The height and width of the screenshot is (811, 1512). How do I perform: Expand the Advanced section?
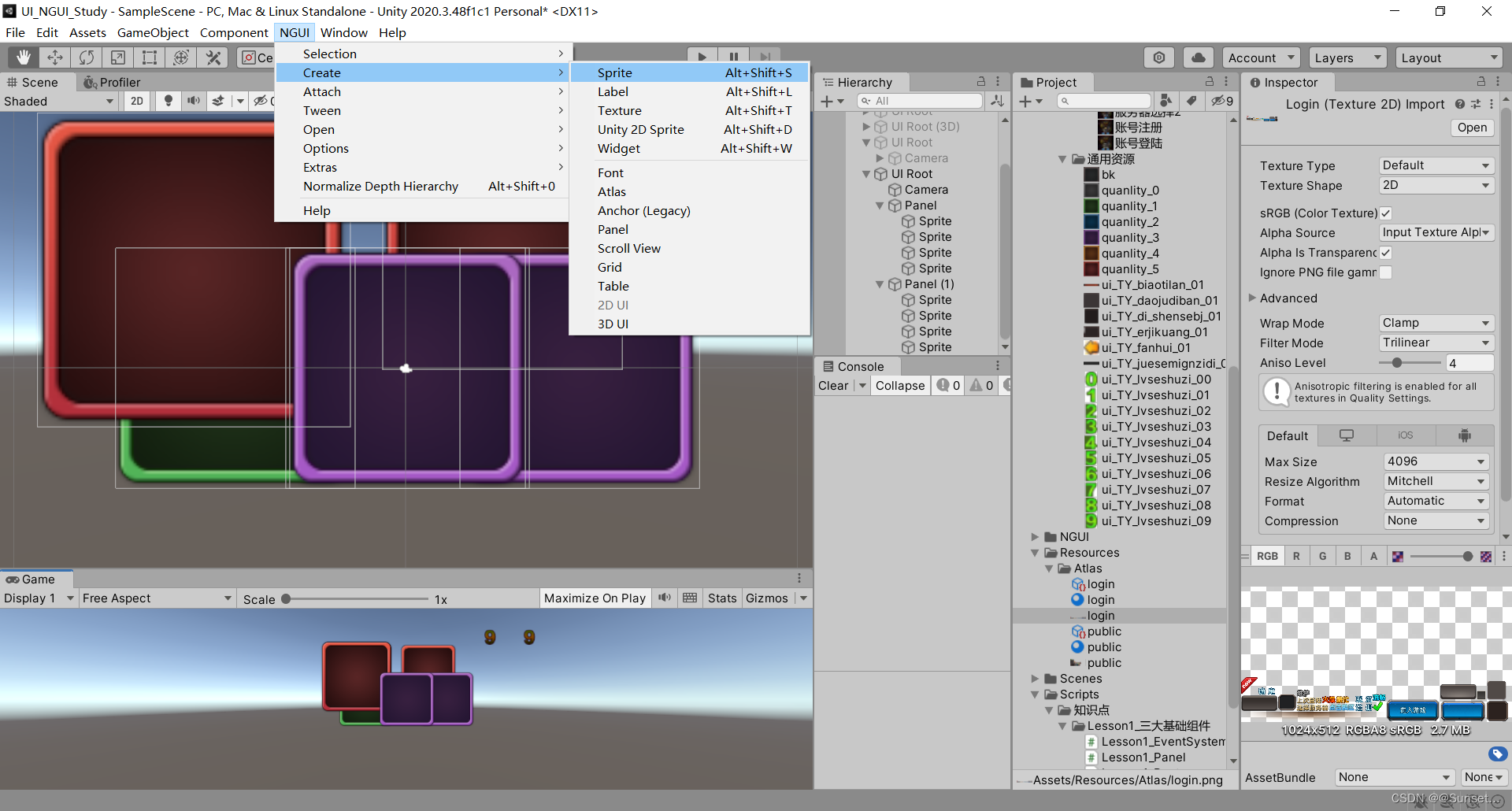point(1252,298)
